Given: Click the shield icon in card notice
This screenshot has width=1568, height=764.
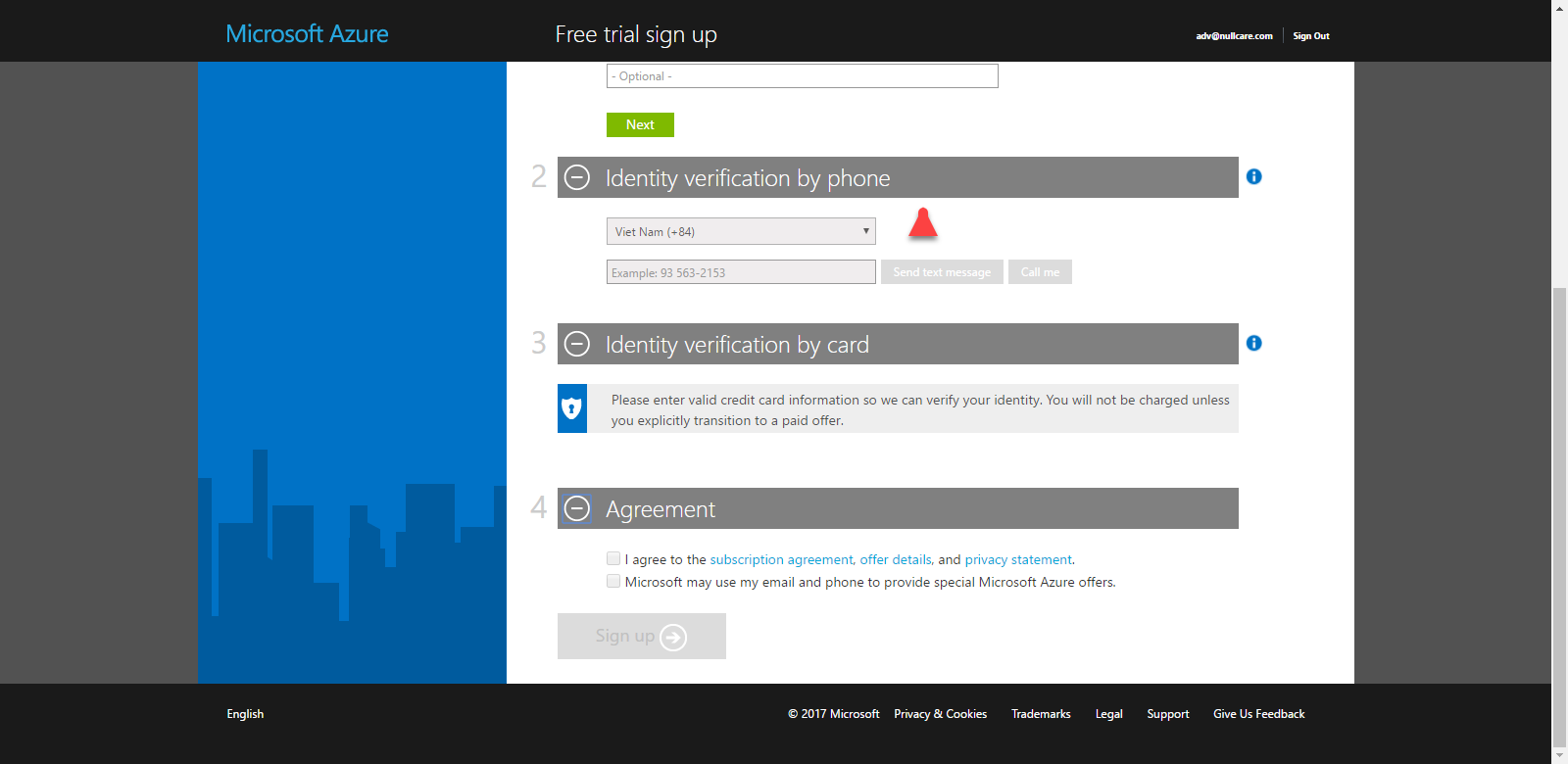Looking at the screenshot, I should 572,408.
